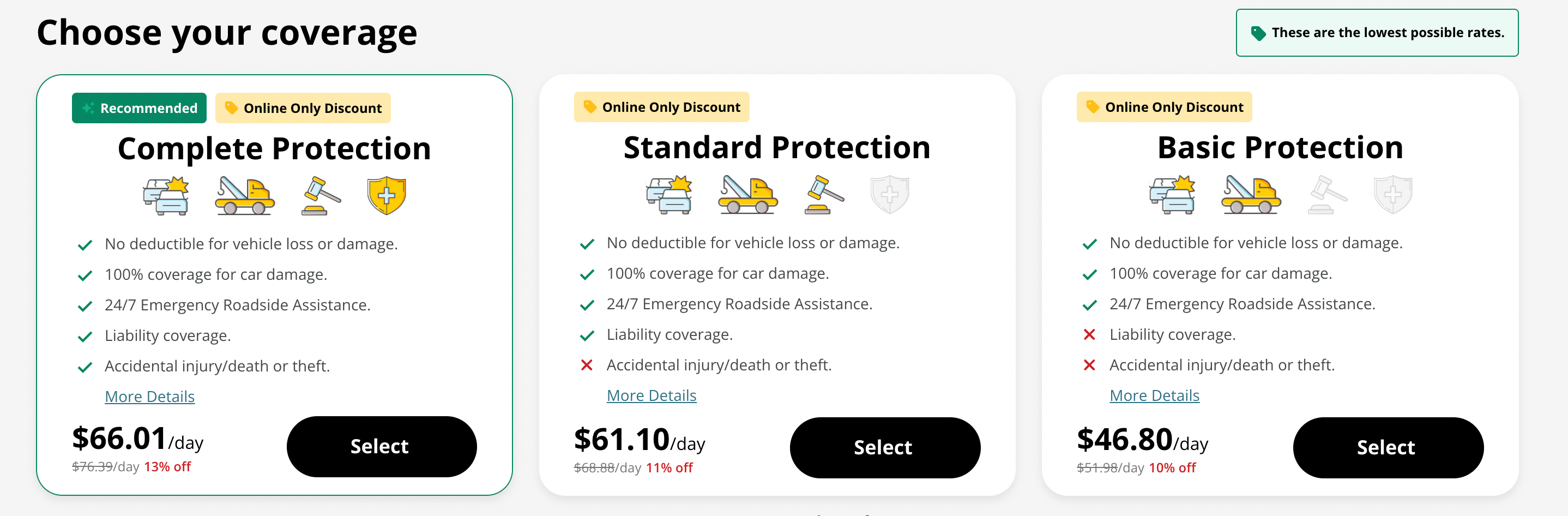Click the "These are the lowest possible rates" banner
The height and width of the screenshot is (516, 1568).
pos(1377,33)
